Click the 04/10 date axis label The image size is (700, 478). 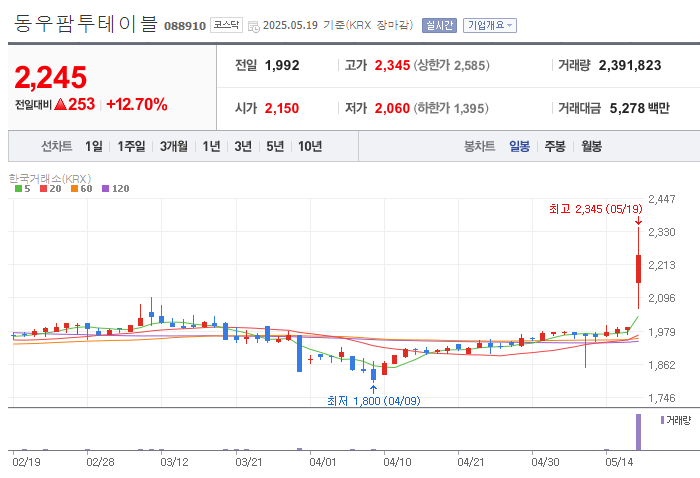pos(397,462)
